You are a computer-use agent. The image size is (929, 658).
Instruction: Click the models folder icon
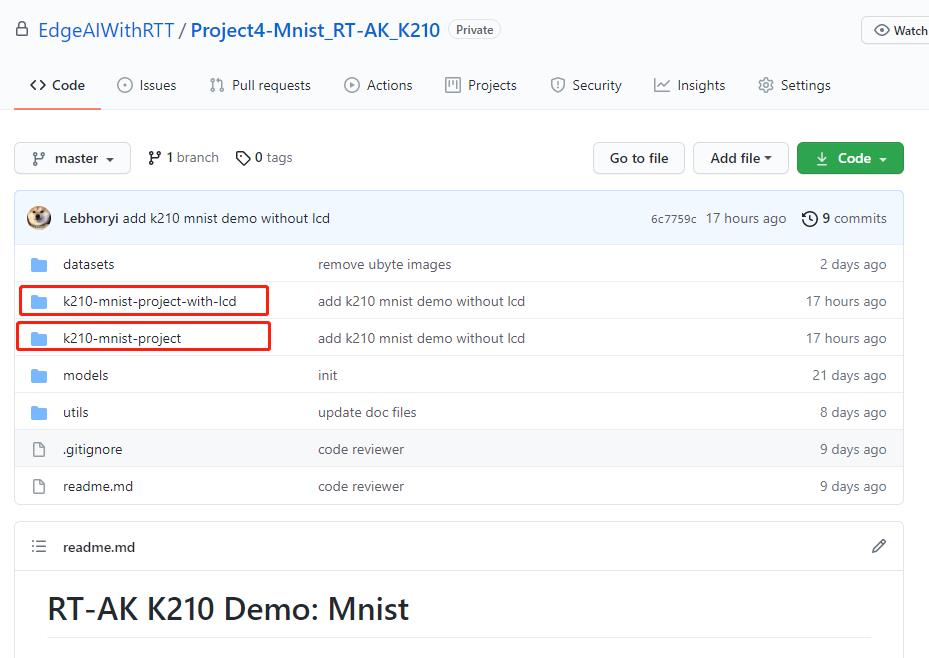39,375
